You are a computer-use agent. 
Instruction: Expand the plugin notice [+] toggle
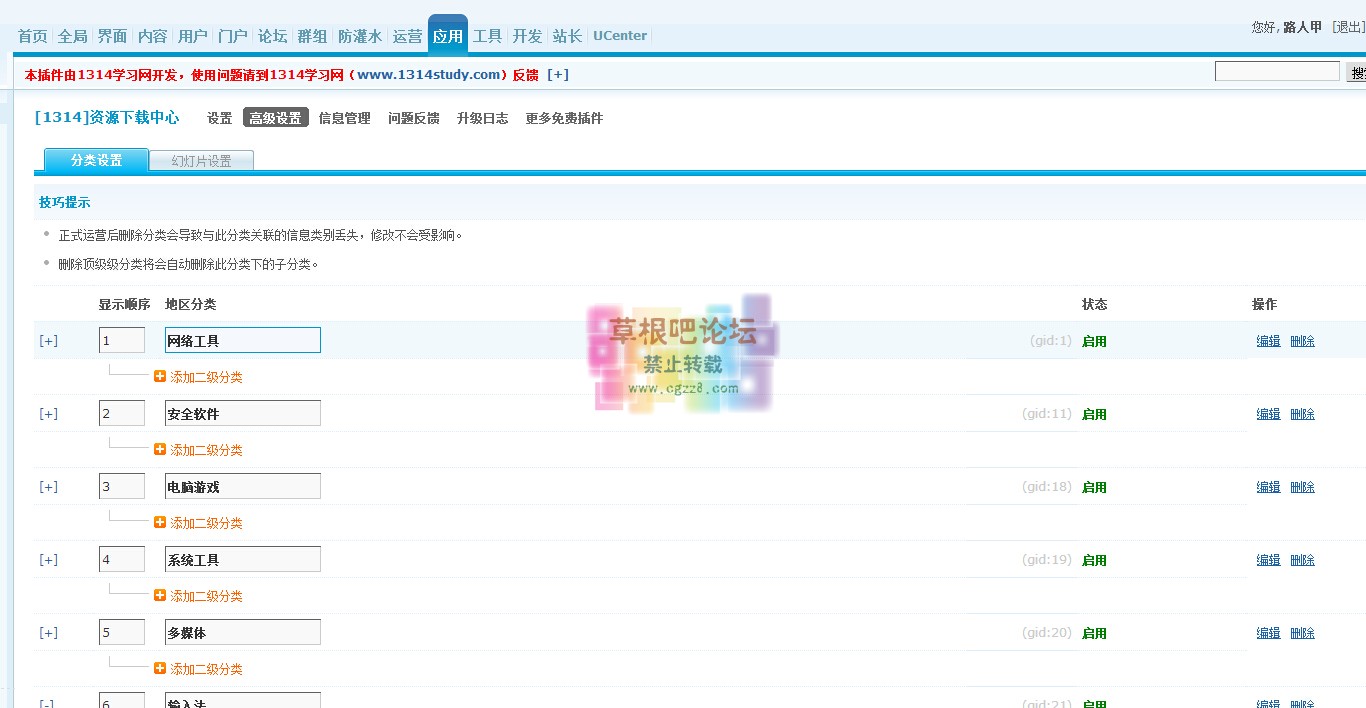(558, 75)
